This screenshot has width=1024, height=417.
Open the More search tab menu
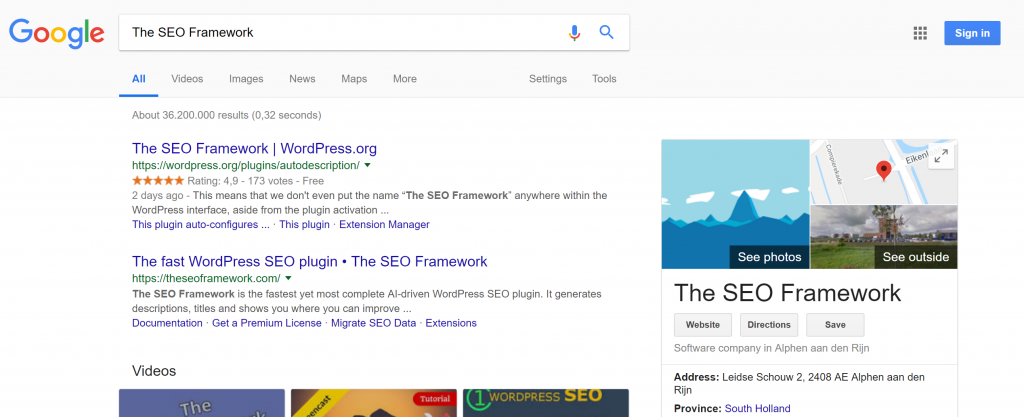coord(405,79)
